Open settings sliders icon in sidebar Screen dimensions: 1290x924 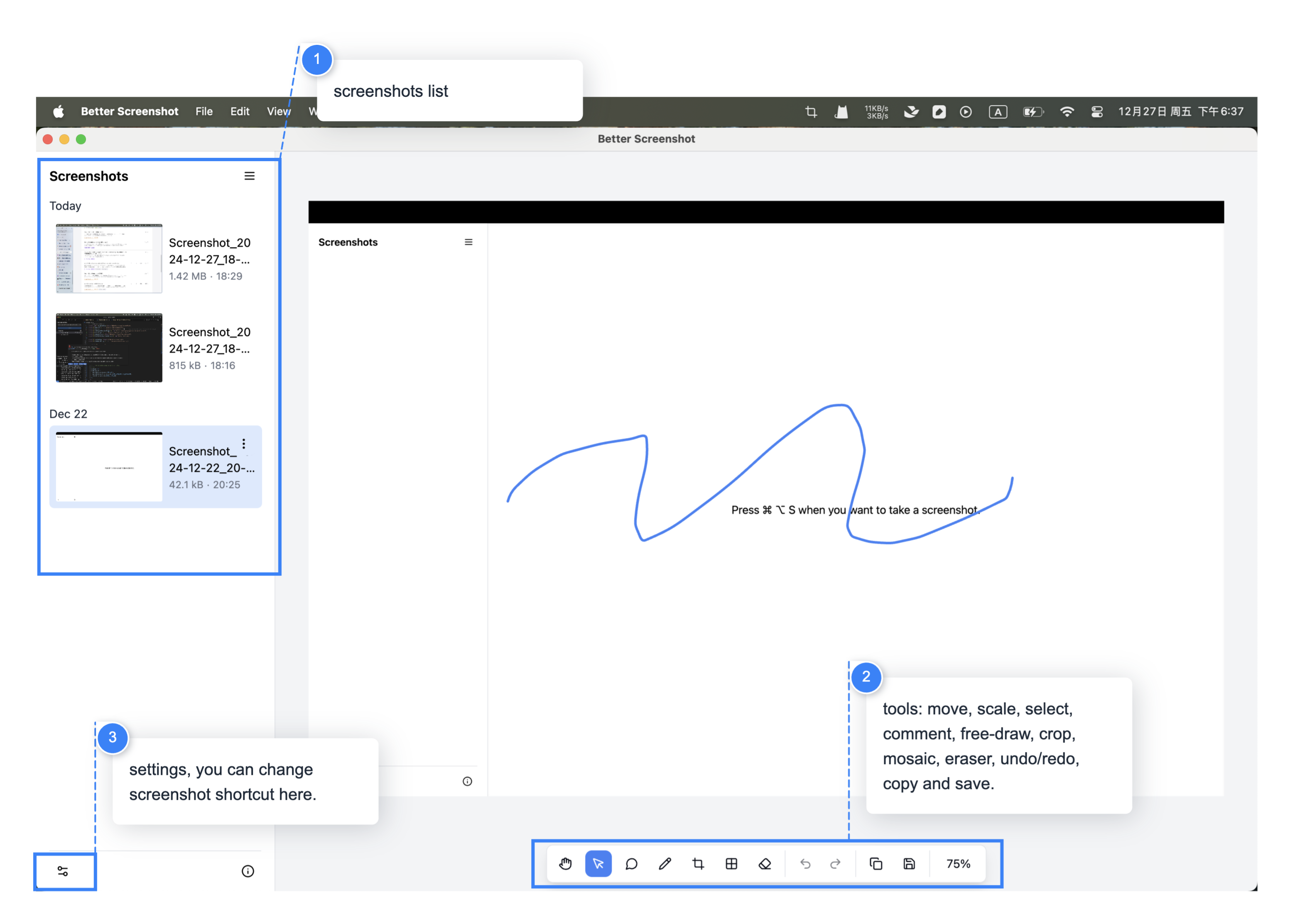[x=63, y=871]
